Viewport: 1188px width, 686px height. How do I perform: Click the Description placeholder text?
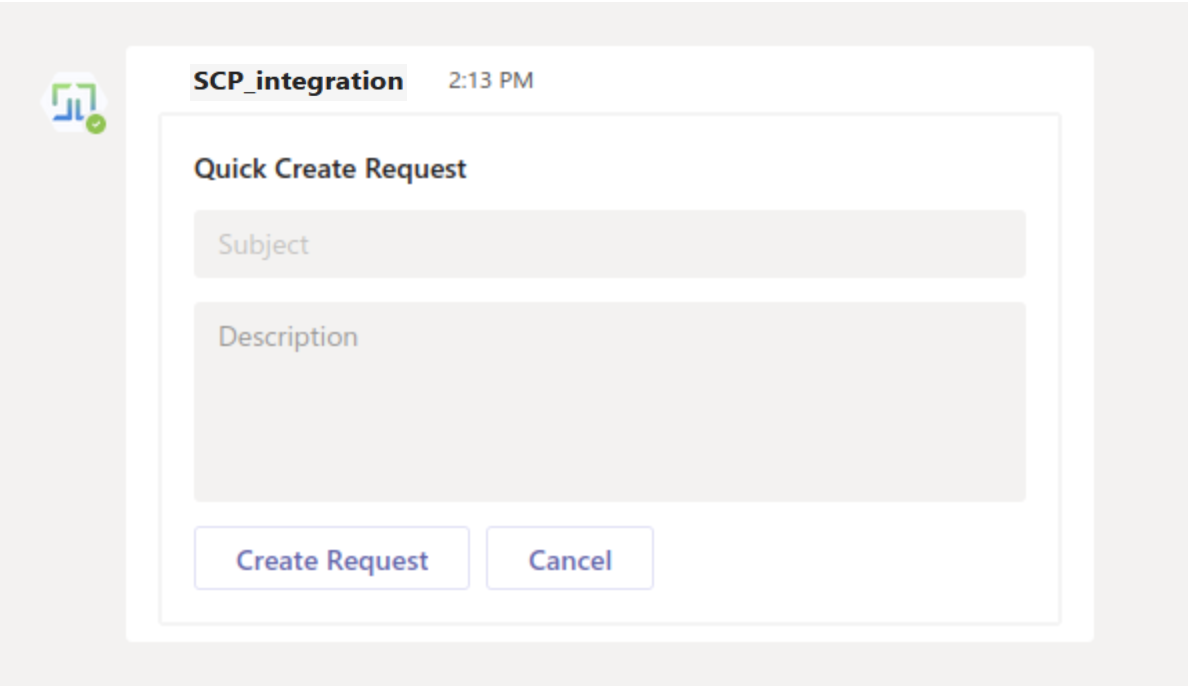288,336
